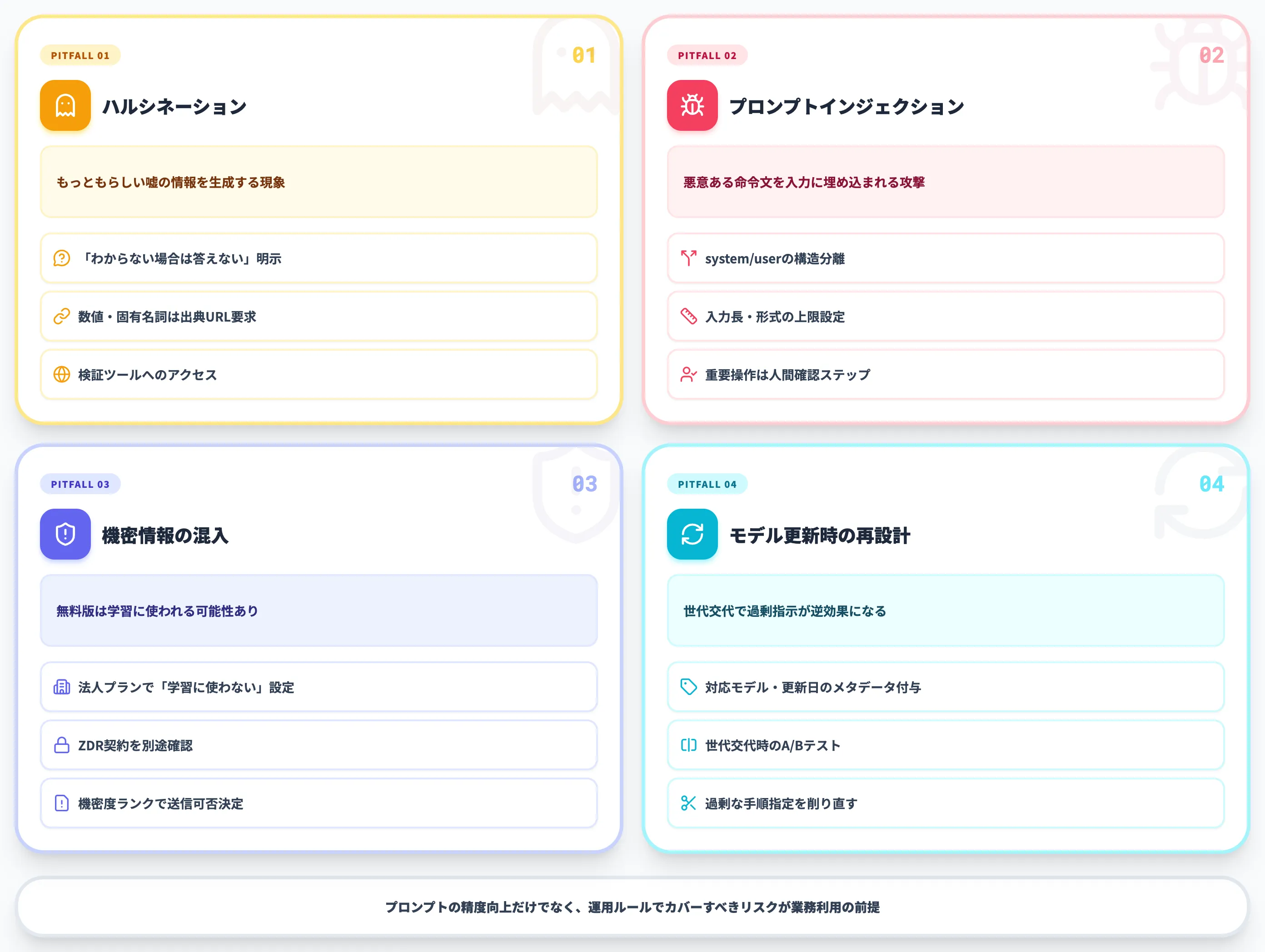Click the PITFALL 02 badge

[707, 55]
